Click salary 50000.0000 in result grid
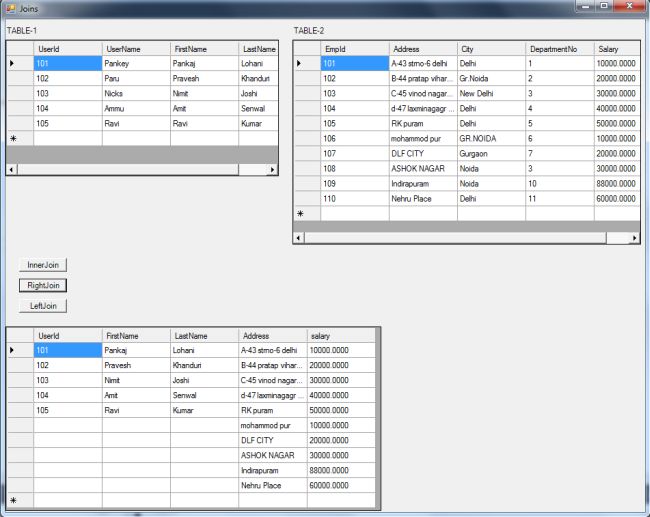650x517 pixels. coord(341,410)
